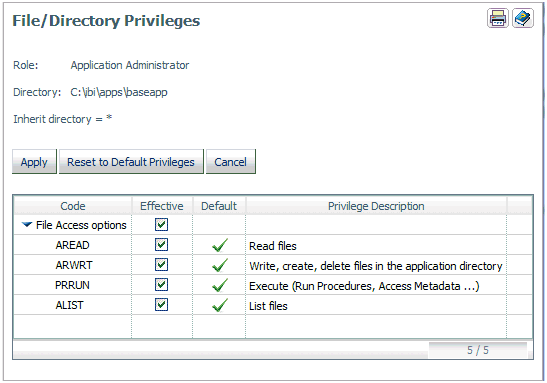Cancel the privilege editing

[x=231, y=162]
